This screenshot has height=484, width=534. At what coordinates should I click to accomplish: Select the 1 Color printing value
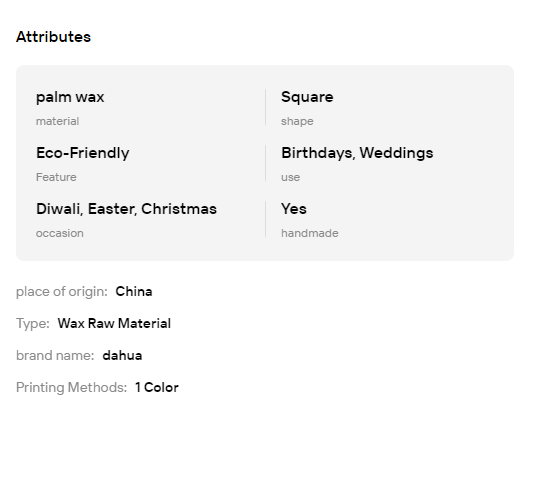pyautogui.click(x=157, y=388)
